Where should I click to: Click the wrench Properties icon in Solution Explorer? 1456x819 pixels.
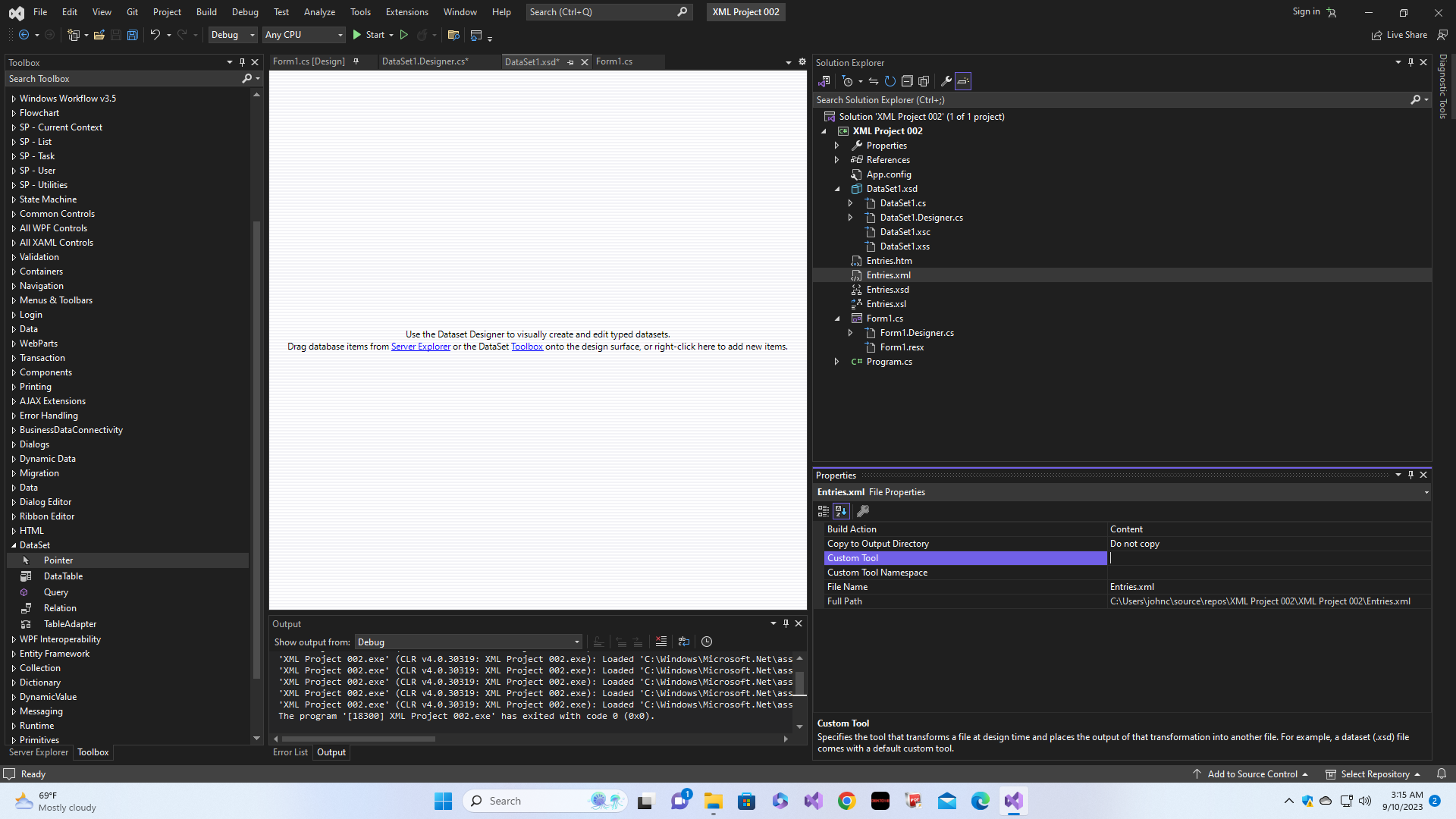[946, 81]
